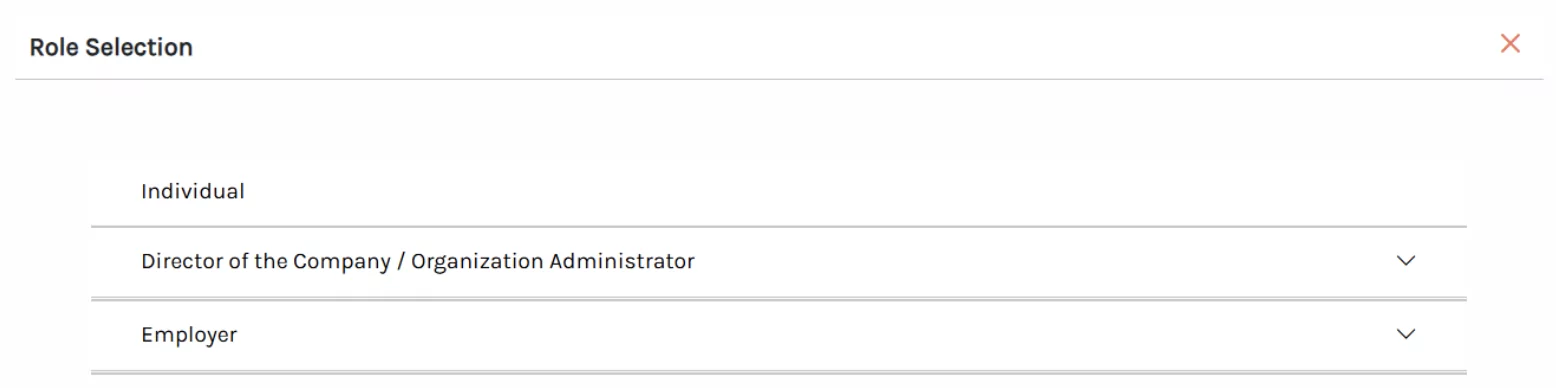The width and height of the screenshot is (1556, 388).
Task: Dismiss the dialog with the X button
Action: (x=1510, y=44)
